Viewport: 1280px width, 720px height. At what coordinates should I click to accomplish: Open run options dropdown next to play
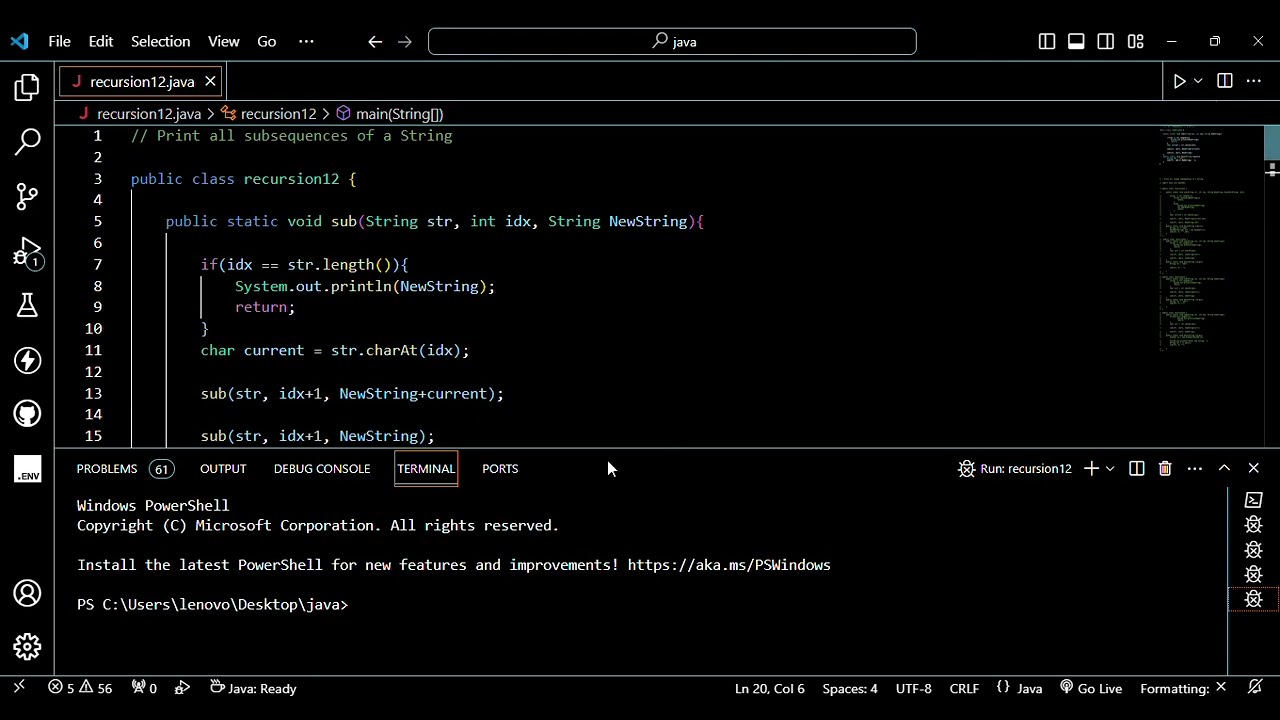click(1198, 81)
